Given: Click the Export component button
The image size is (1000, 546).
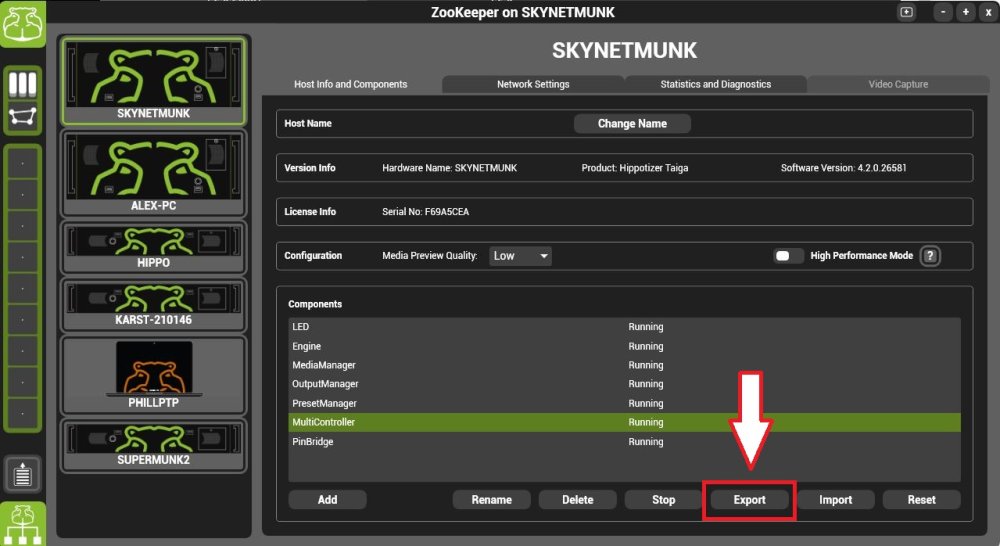Looking at the screenshot, I should click(749, 500).
